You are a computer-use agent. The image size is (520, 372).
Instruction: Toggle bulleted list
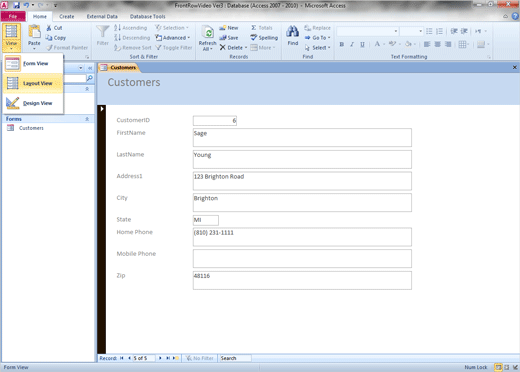click(x=429, y=31)
